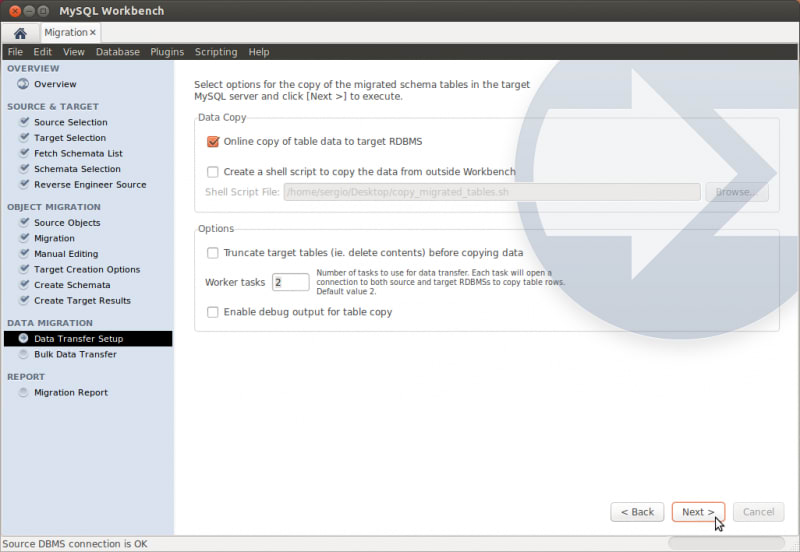Click the Schemata Selection checkmark icon
The height and width of the screenshot is (552, 800).
[x=24, y=168]
